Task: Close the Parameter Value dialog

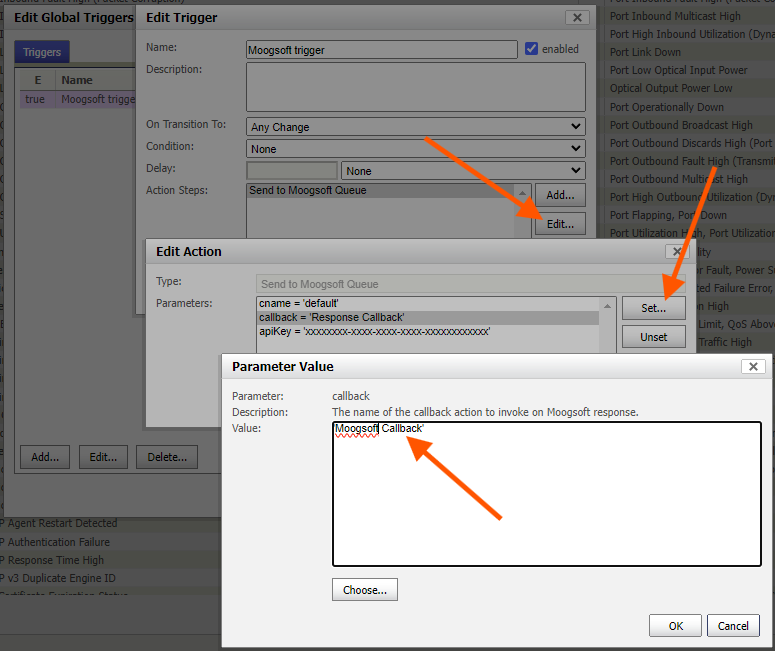Action: (753, 366)
